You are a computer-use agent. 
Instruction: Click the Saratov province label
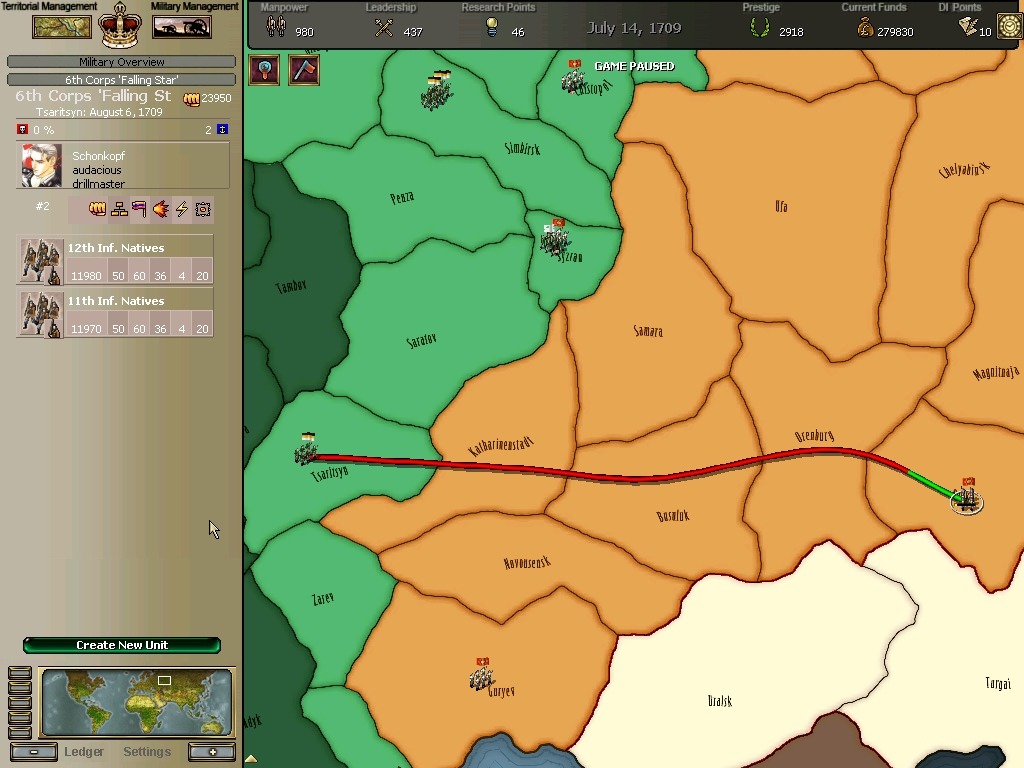point(421,340)
